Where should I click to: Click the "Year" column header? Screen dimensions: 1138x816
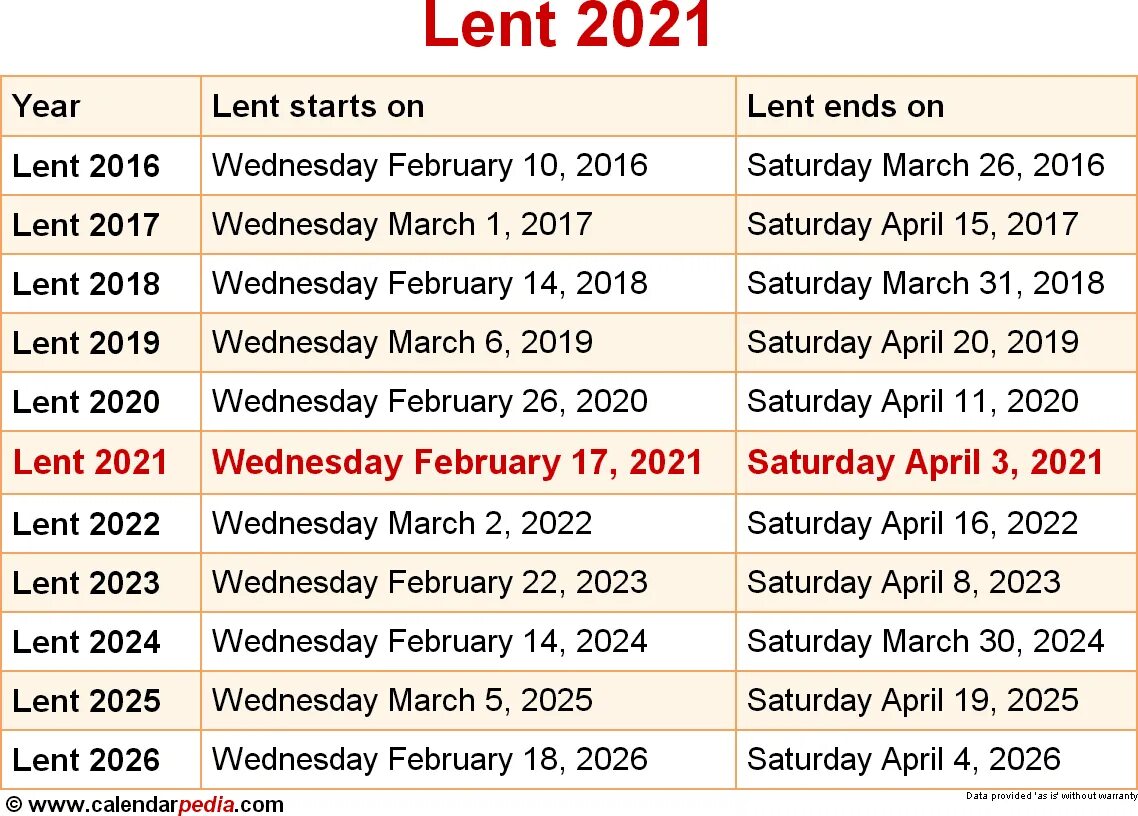tap(47, 106)
